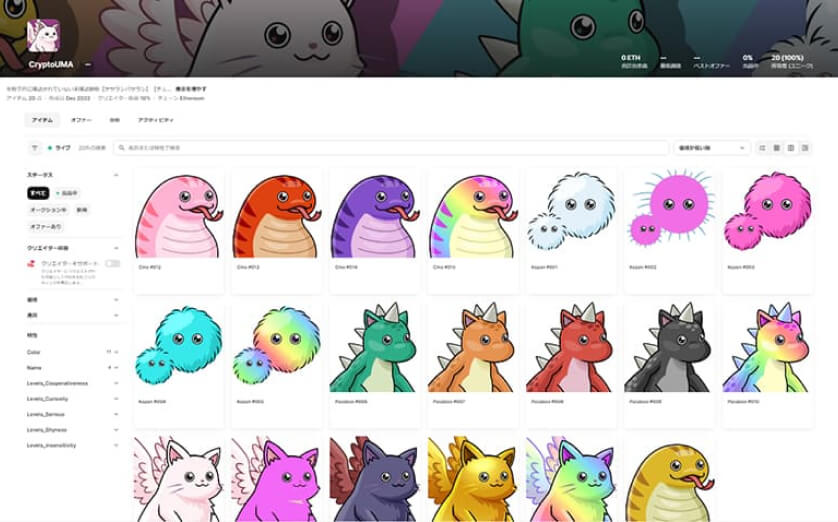This screenshot has height=522, width=838.
Task: Click the ベストオファー best offer stat
Action: tap(711, 61)
